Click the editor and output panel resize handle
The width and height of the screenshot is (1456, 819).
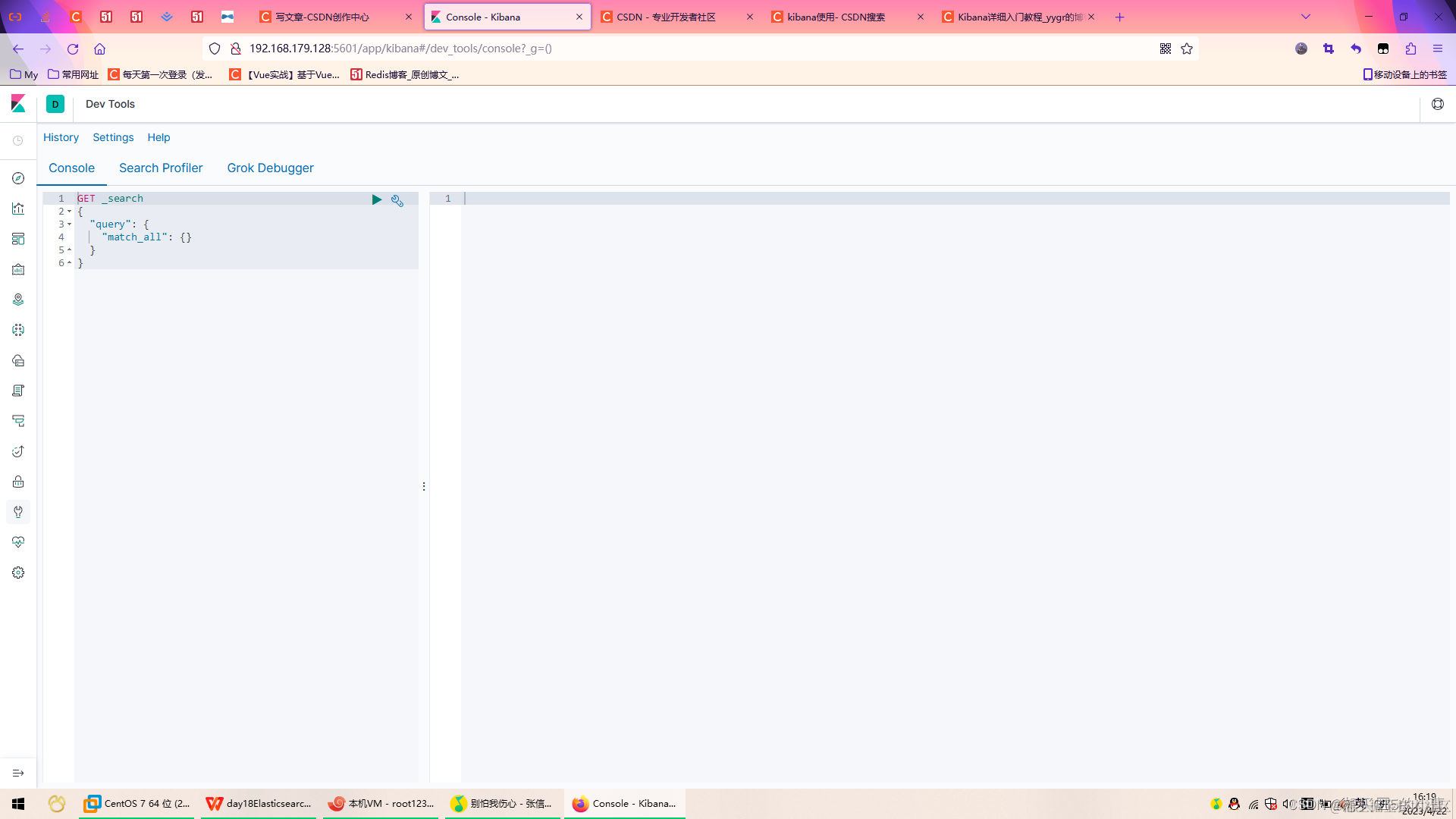424,486
